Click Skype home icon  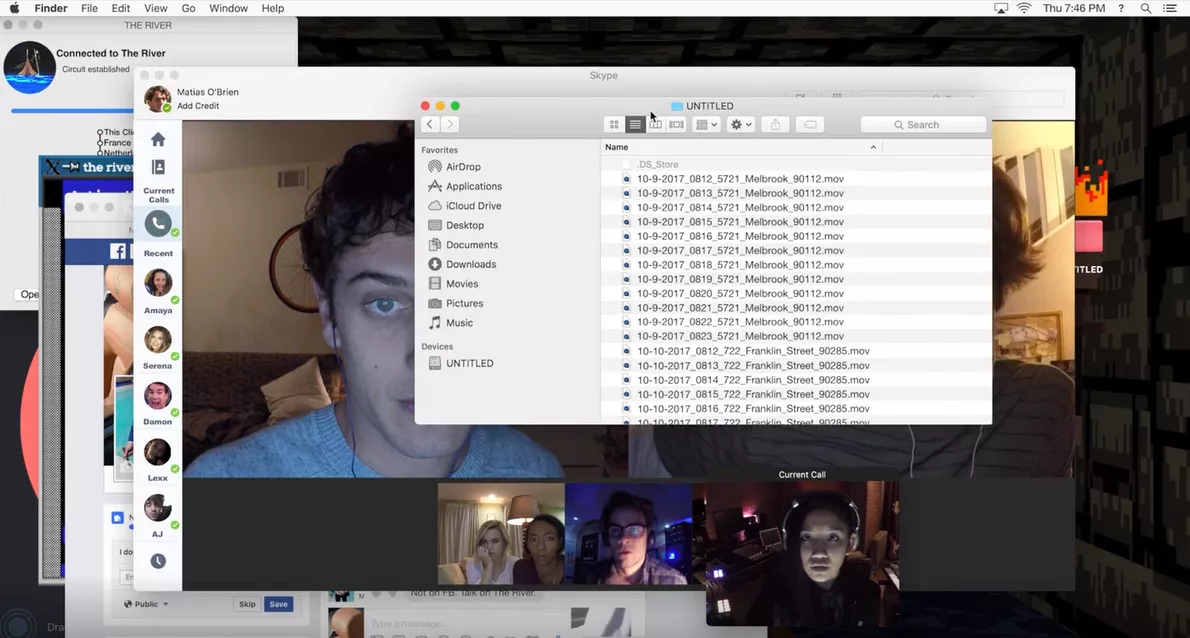point(158,140)
